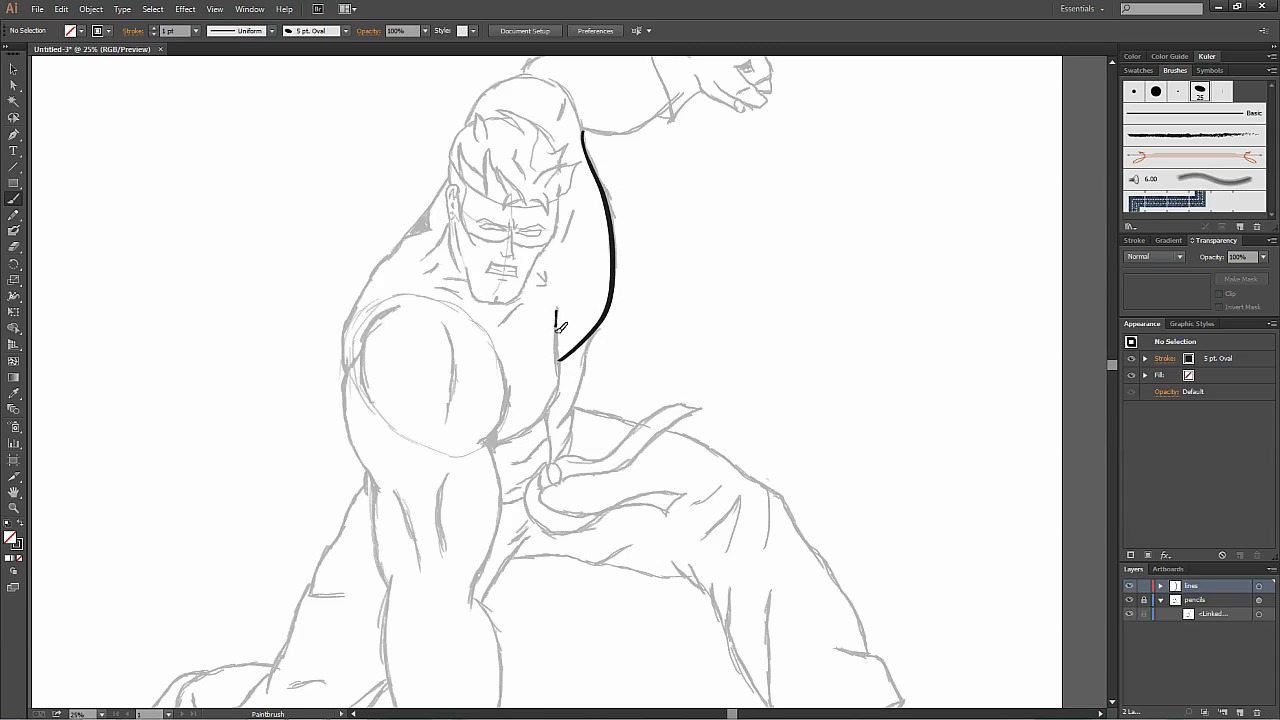Click the orange Stroke link in Appearance panel

click(x=1165, y=358)
